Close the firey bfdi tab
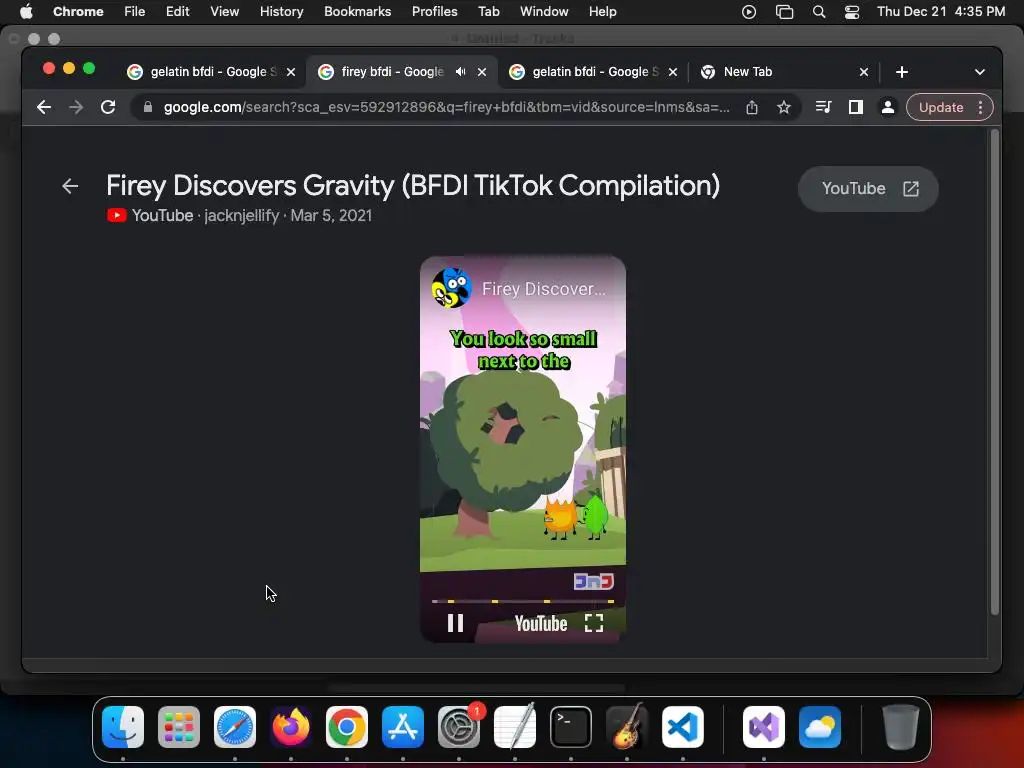The height and width of the screenshot is (768, 1024). (482, 72)
